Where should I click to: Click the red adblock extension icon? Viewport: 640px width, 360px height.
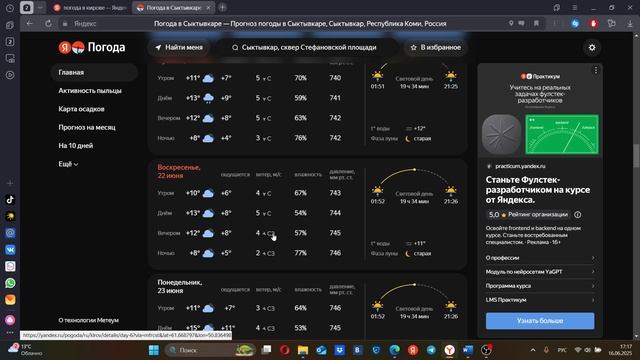(593, 24)
